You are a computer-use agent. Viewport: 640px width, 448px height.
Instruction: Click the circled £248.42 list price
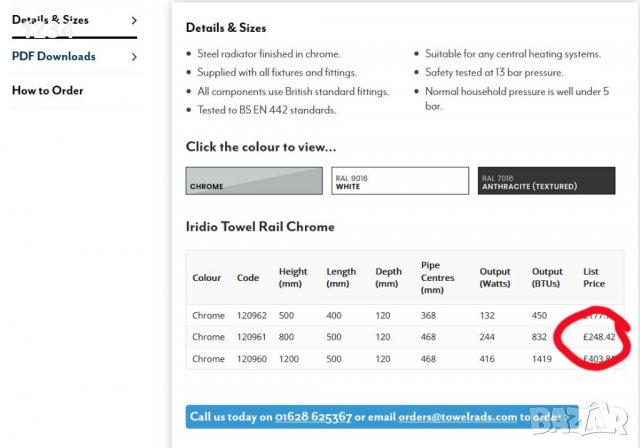coord(600,337)
